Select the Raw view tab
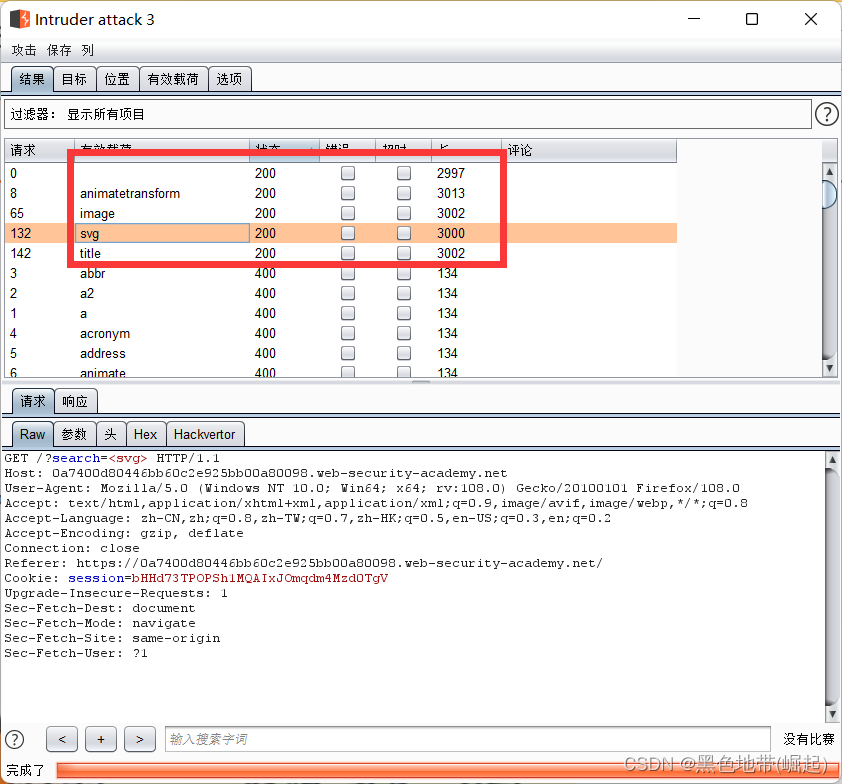842x784 pixels. click(x=32, y=434)
